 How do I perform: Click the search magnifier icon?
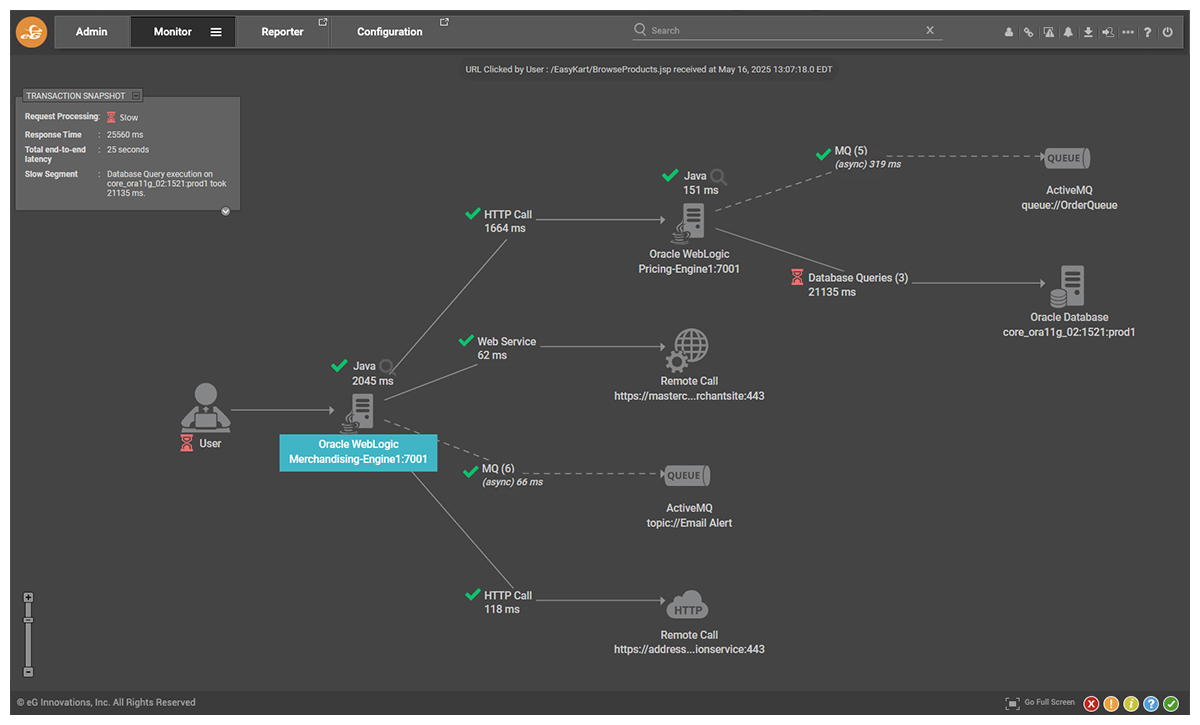[640, 30]
